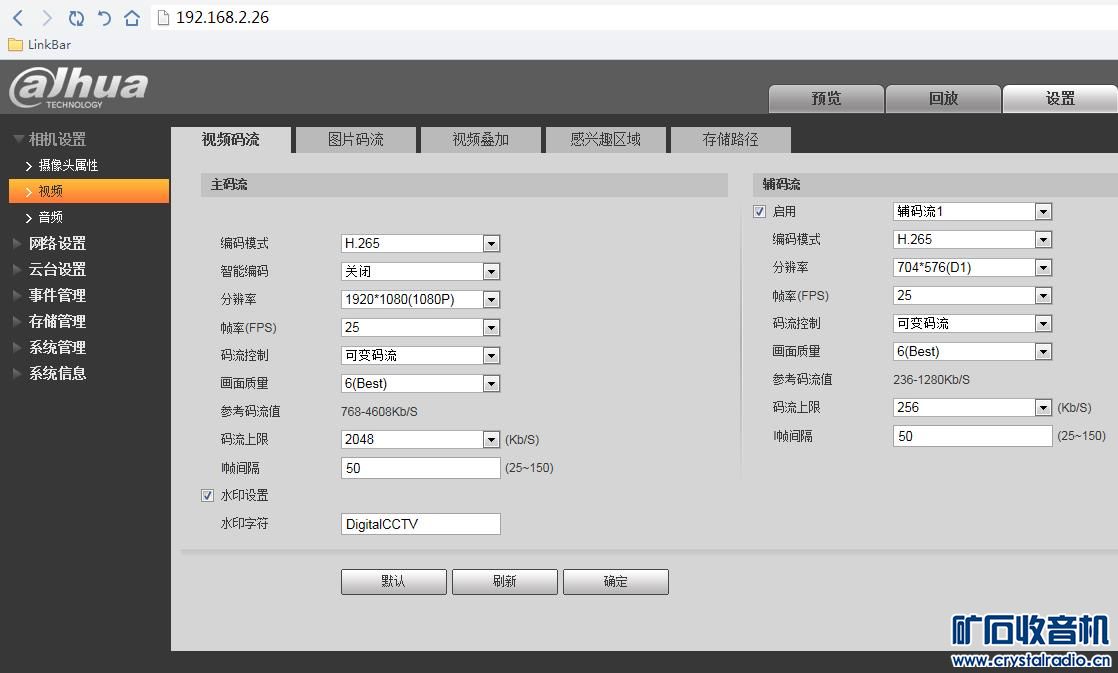Open main stream 画面质量 6(Best) dropdown
The width and height of the screenshot is (1118, 673).
coord(421,384)
